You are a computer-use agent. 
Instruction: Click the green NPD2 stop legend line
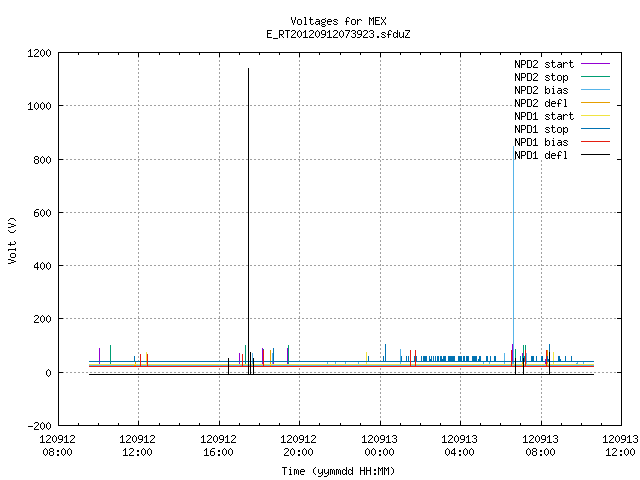point(595,77)
